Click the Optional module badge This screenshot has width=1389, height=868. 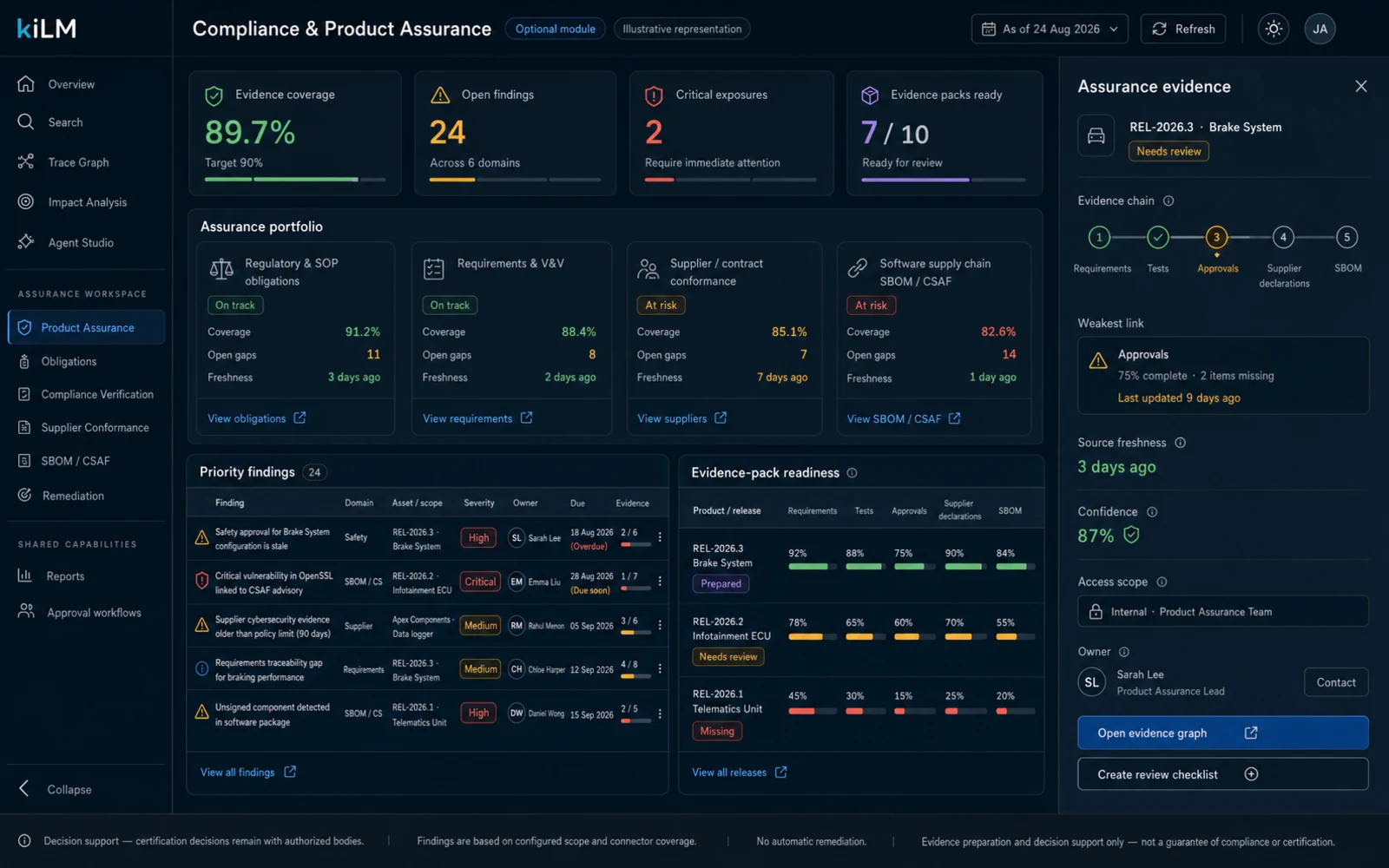point(556,29)
